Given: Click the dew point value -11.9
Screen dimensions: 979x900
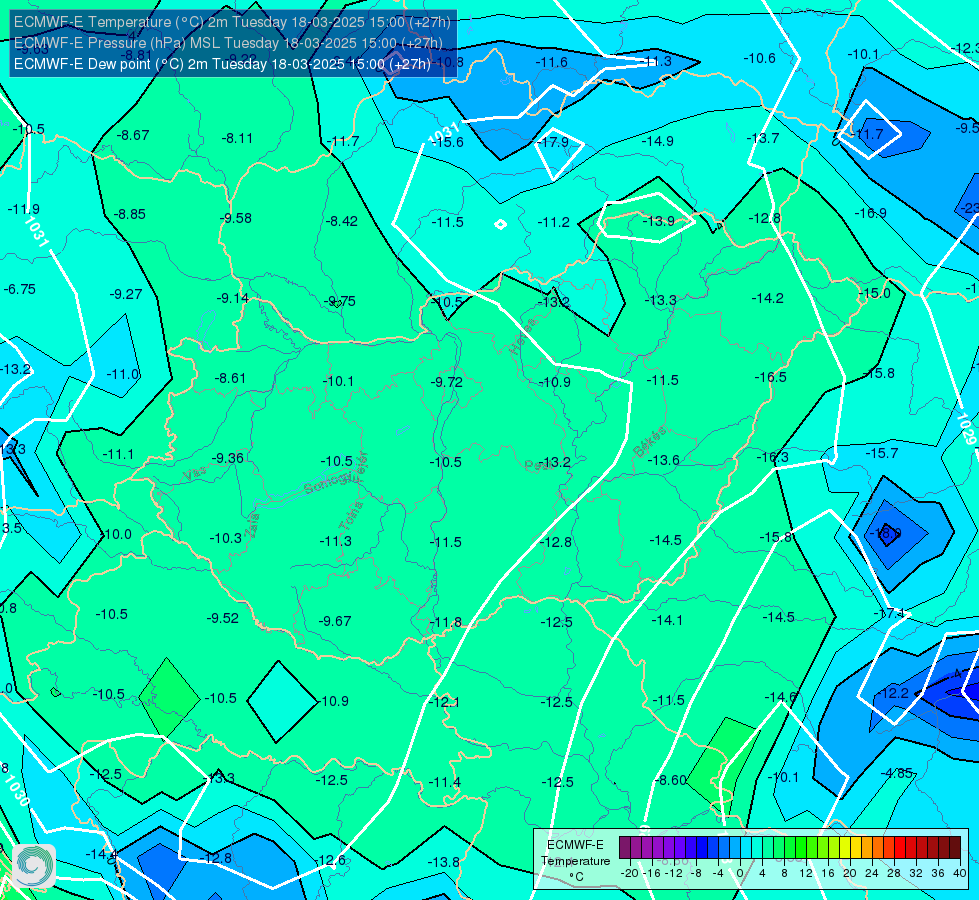Looking at the screenshot, I should [23, 209].
